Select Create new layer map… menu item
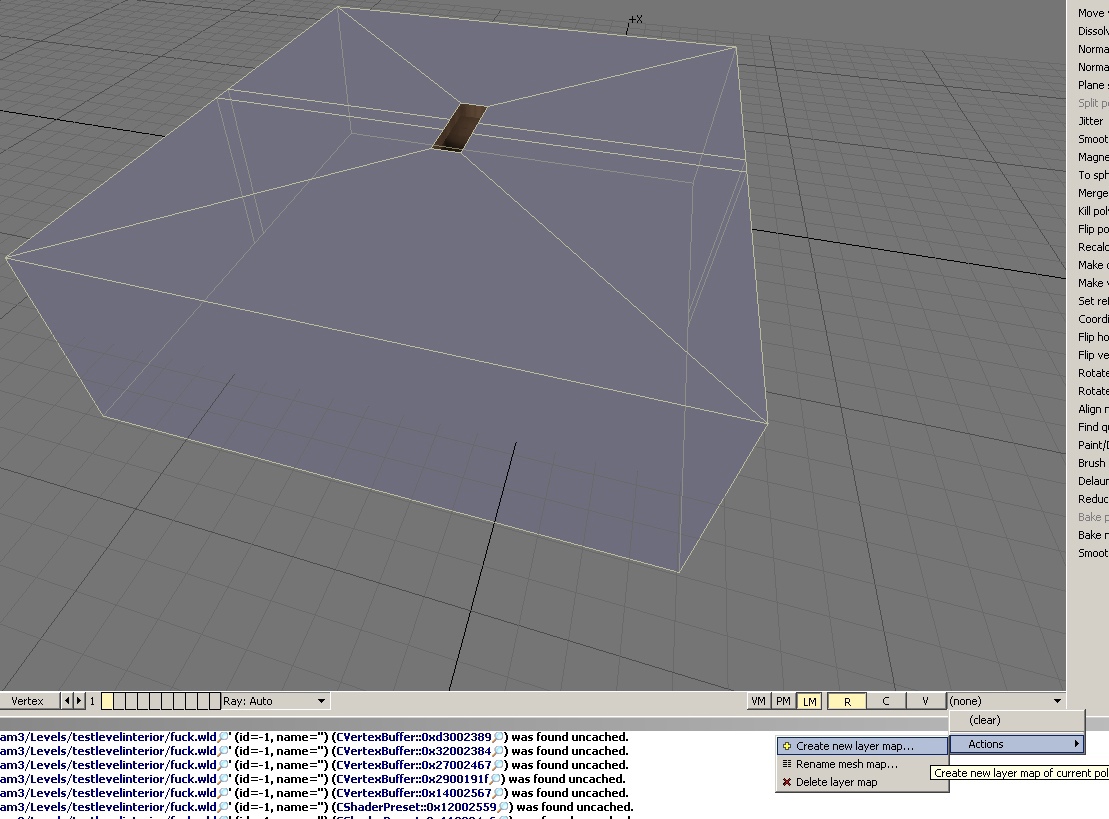The height and width of the screenshot is (819, 1109). (x=862, y=746)
